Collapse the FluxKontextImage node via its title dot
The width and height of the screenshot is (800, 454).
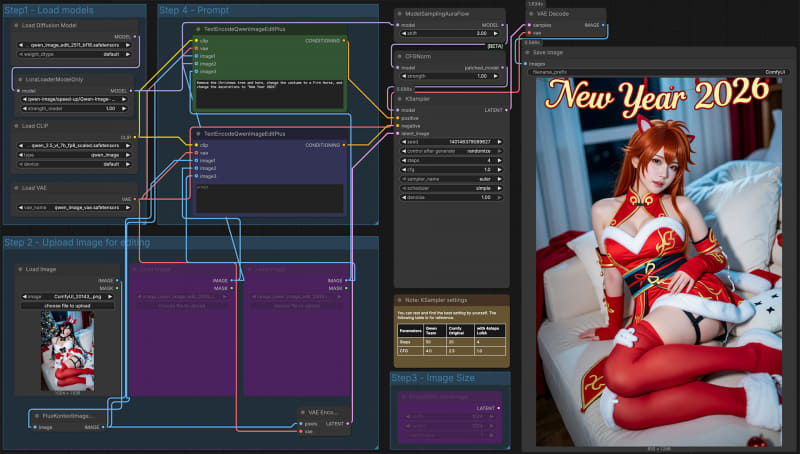pos(37,416)
